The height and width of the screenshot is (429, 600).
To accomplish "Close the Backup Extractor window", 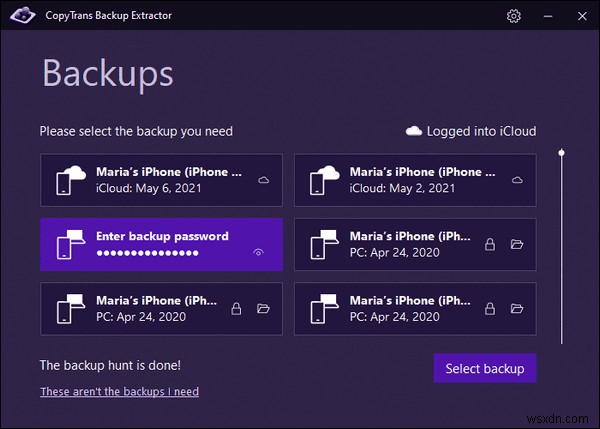I will tap(582, 16).
